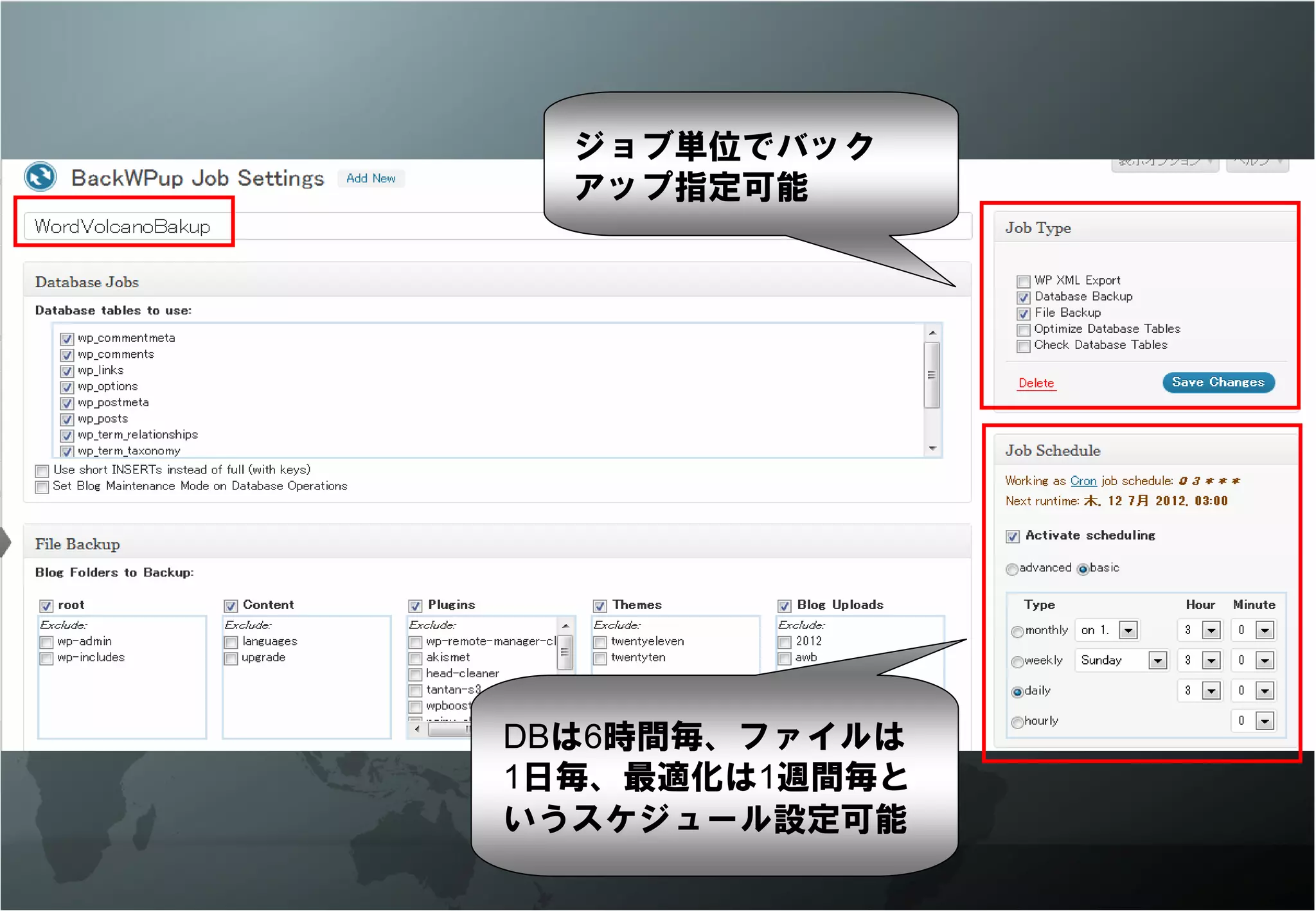Toggle the wp_commentmeta table checkbox
The image size is (1316, 911).
click(67, 339)
